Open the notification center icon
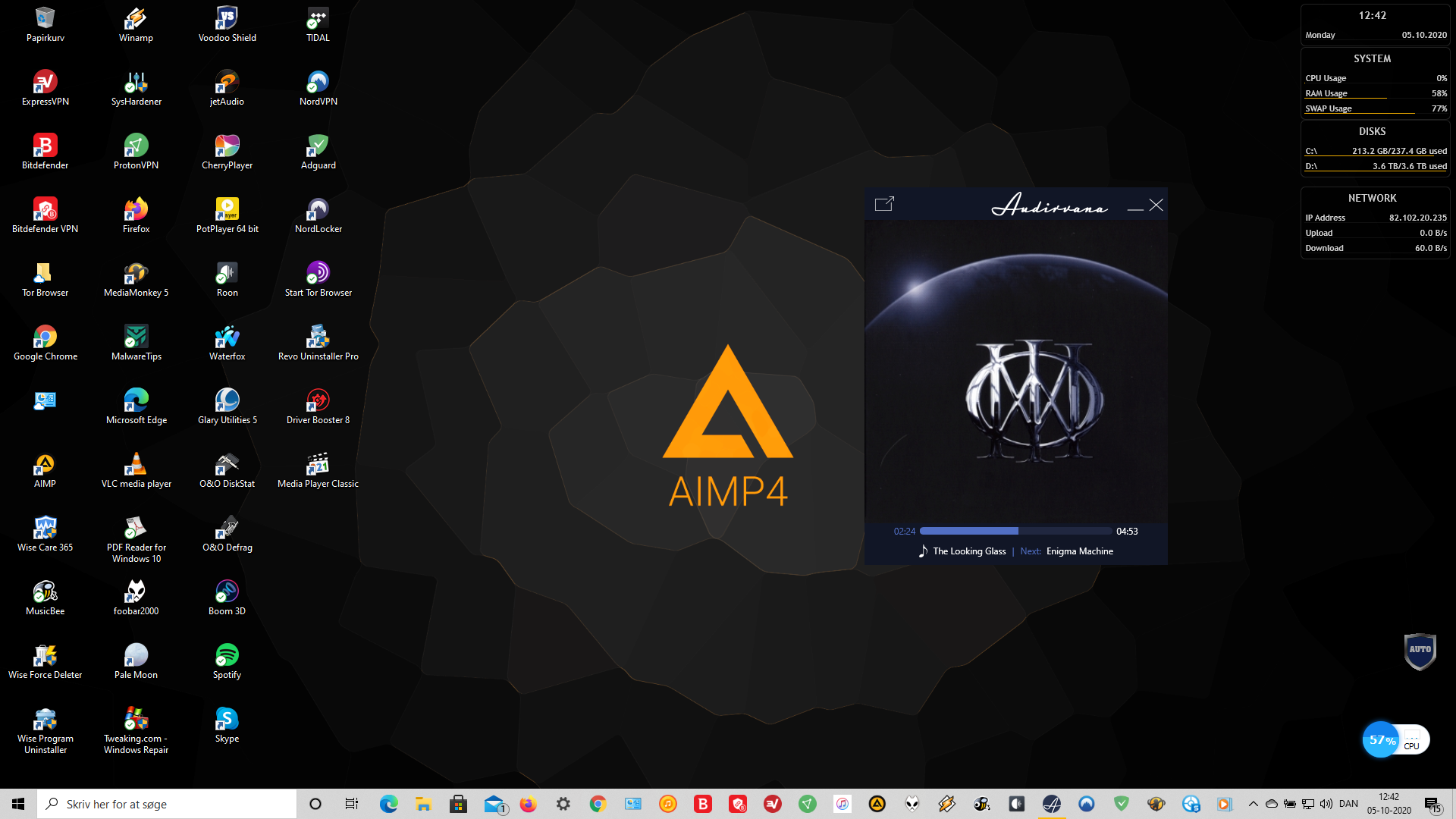Image resolution: width=1456 pixels, height=819 pixels. (1432, 804)
